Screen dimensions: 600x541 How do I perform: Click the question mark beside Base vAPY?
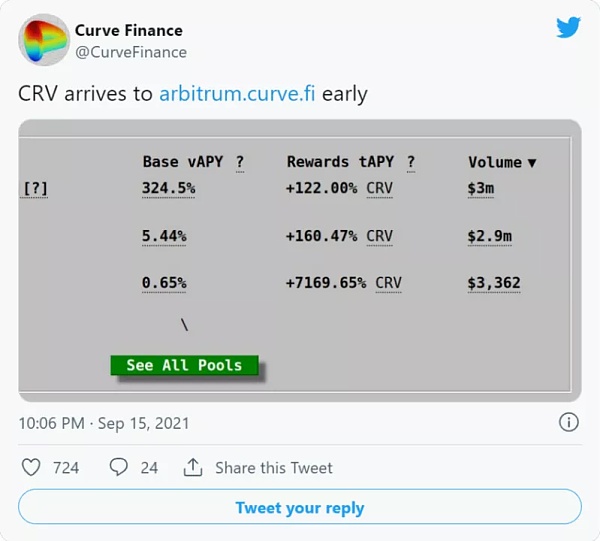pyautogui.click(x=240, y=162)
